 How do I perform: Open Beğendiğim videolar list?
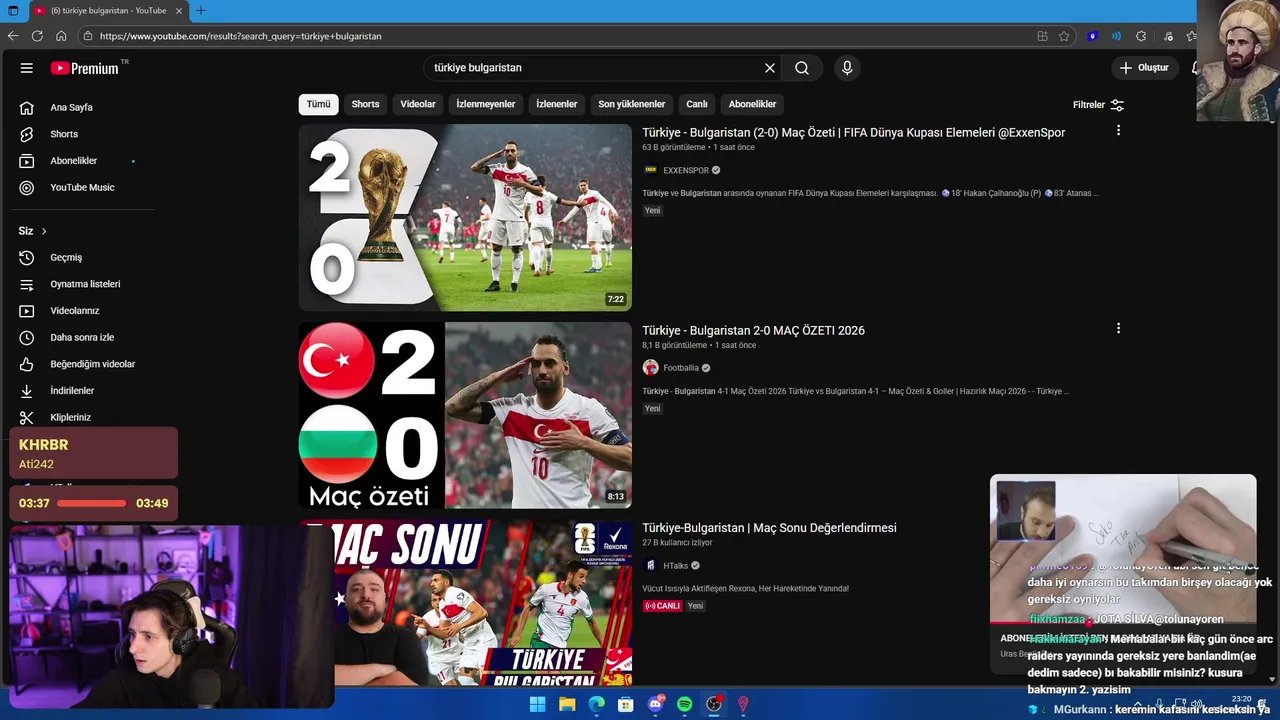(92, 364)
